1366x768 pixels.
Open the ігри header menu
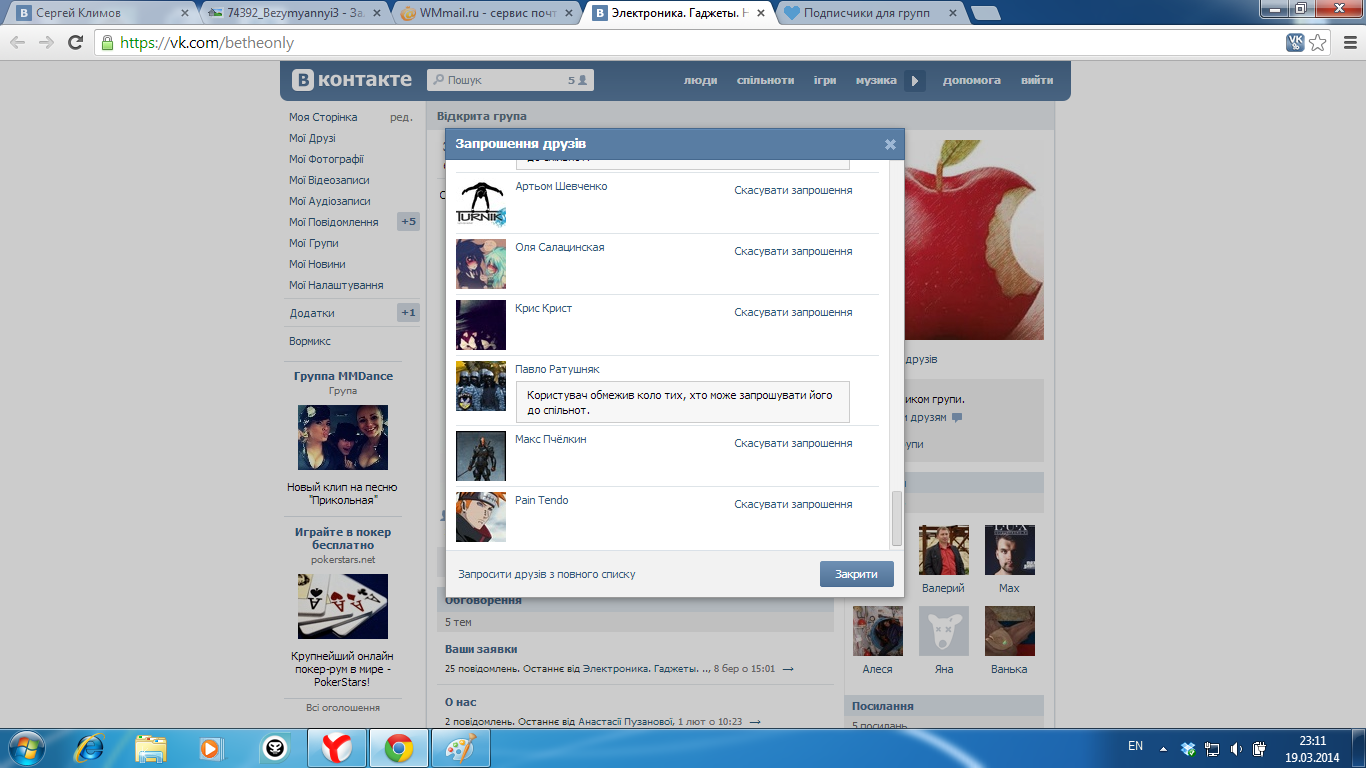(x=825, y=80)
